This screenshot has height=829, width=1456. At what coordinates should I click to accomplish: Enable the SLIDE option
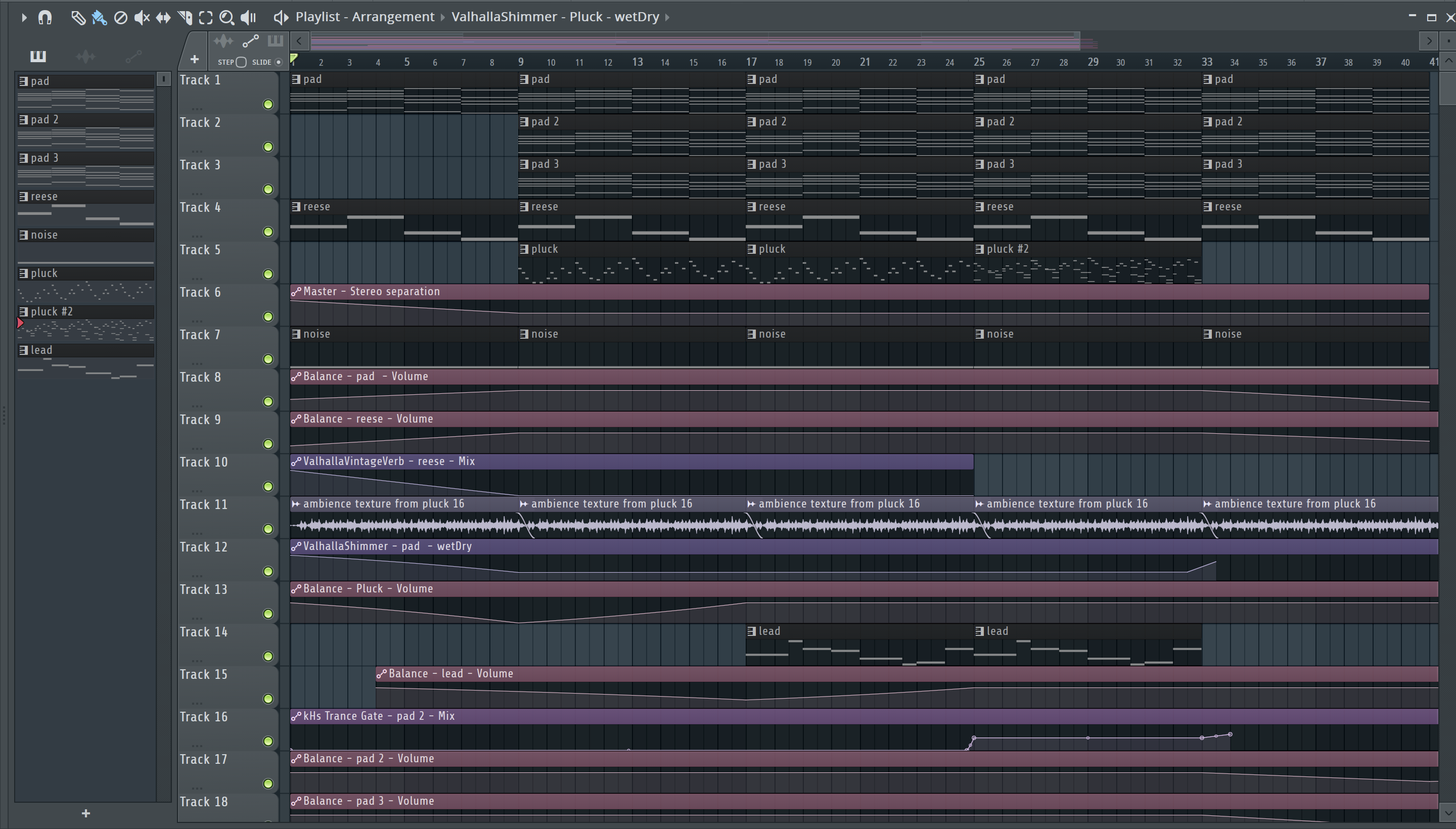coord(279,62)
